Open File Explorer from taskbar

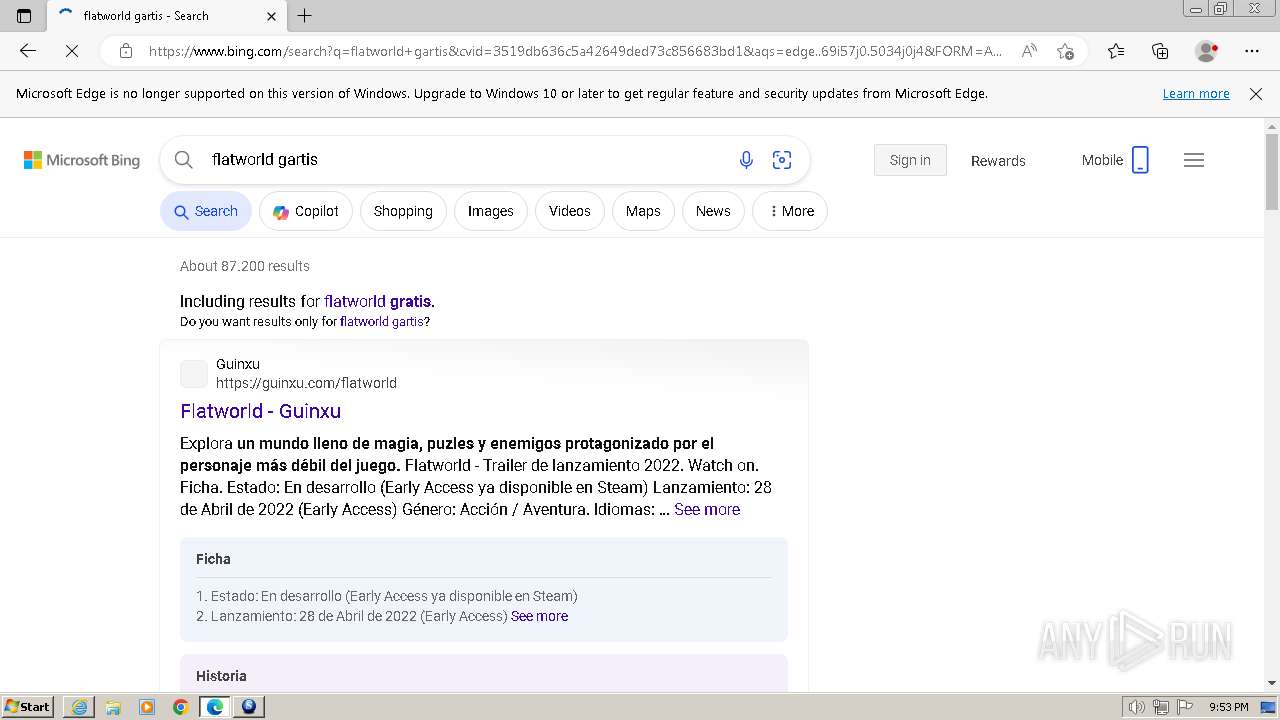tap(113, 707)
